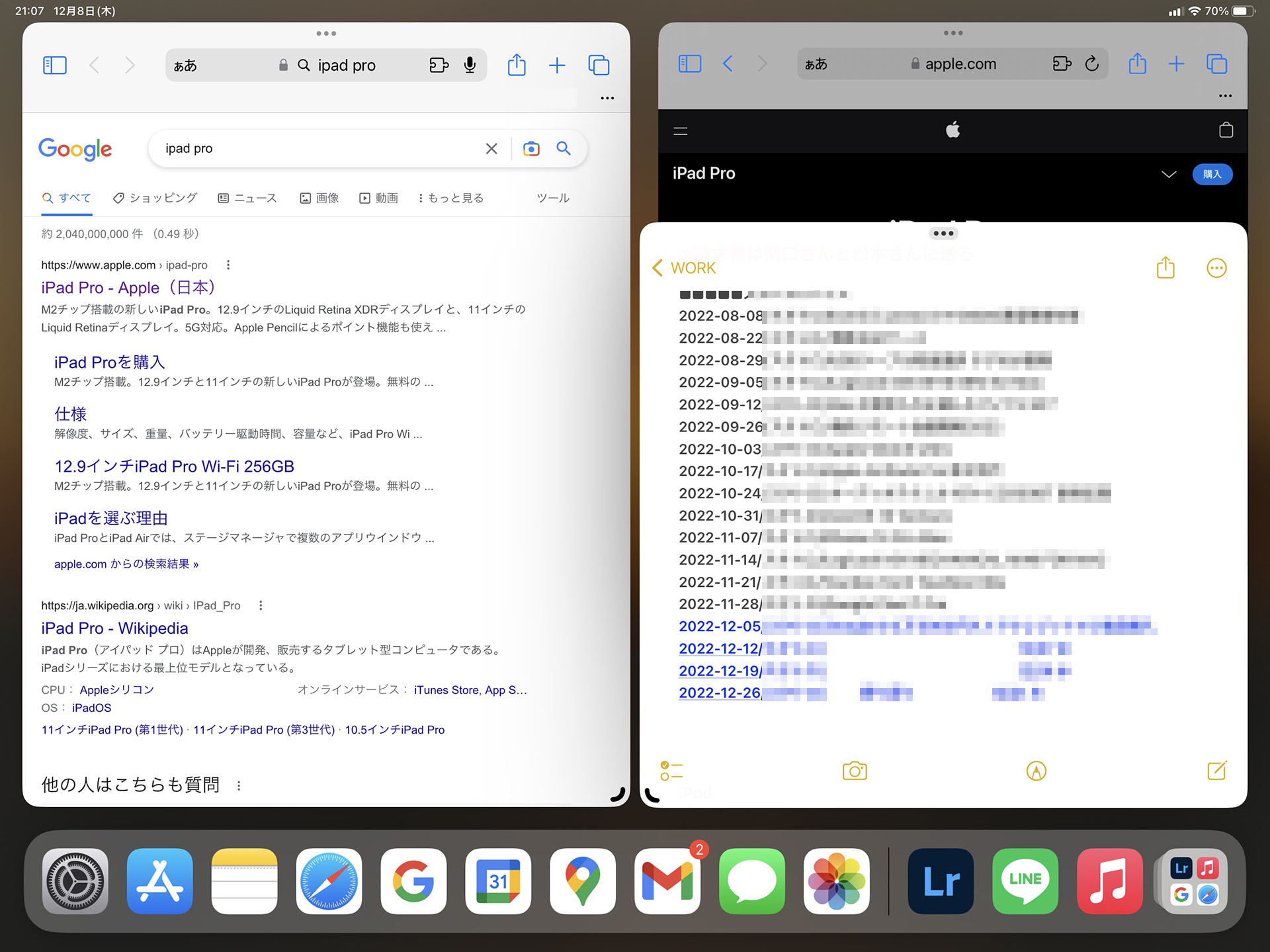Compose a new note
Image resolution: width=1270 pixels, height=952 pixels.
click(1216, 771)
